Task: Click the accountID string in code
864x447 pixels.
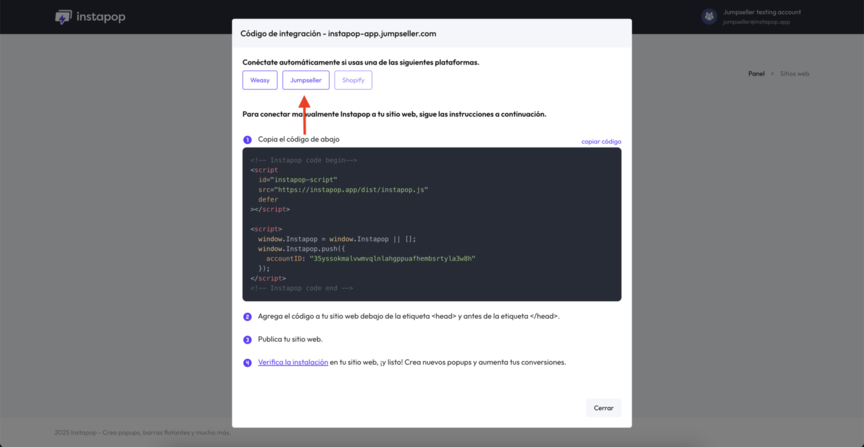Action: point(392,258)
